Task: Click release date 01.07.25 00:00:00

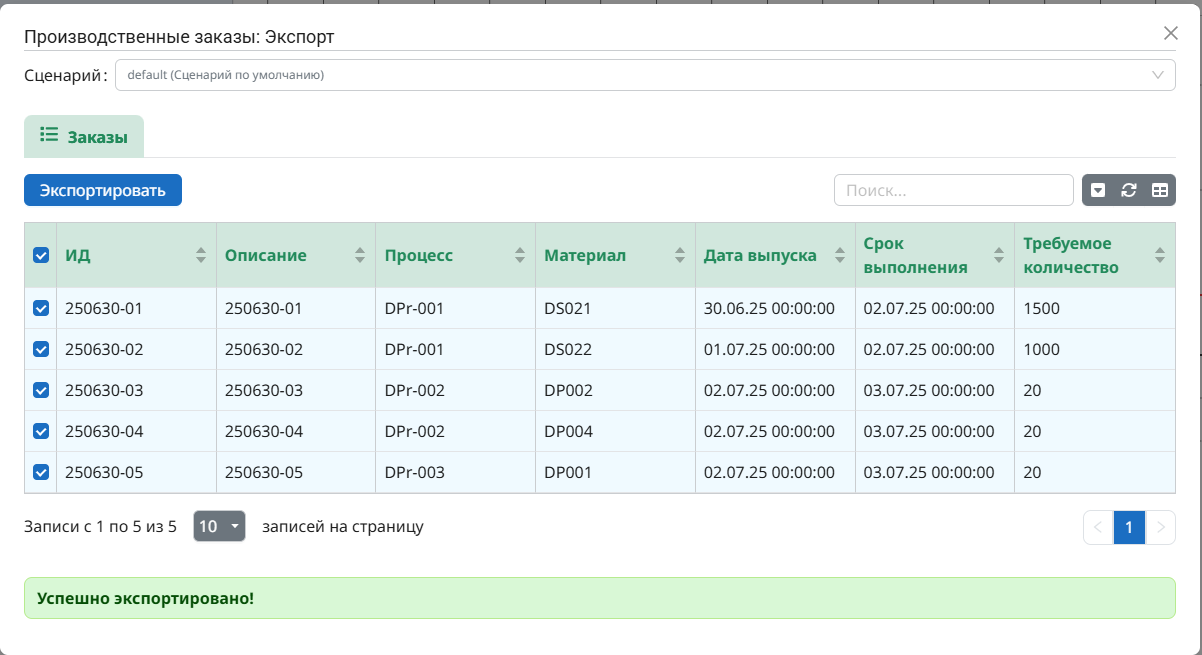Action: [x=775, y=350]
